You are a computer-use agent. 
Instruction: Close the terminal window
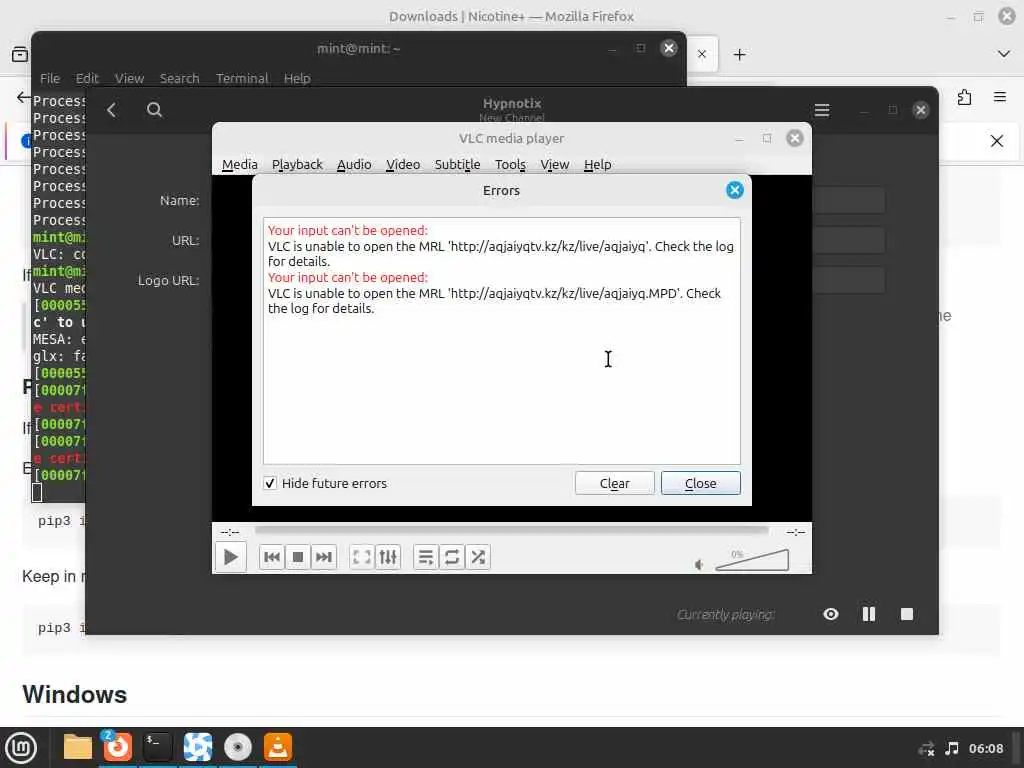coord(669,48)
